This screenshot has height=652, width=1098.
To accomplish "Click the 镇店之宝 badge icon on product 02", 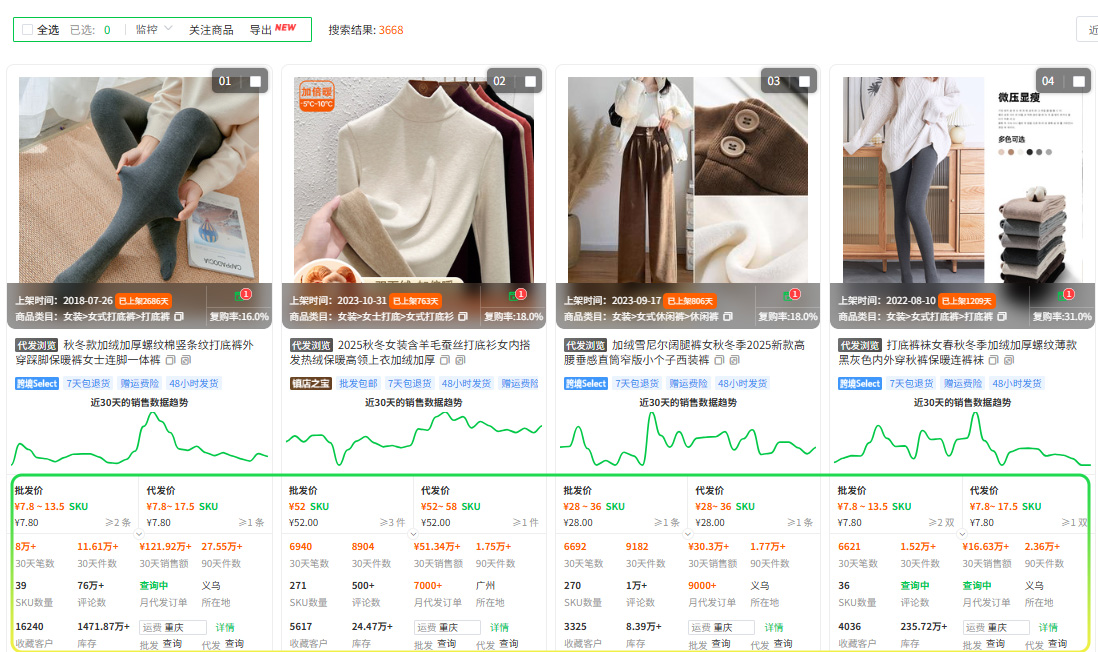I will coord(310,385).
